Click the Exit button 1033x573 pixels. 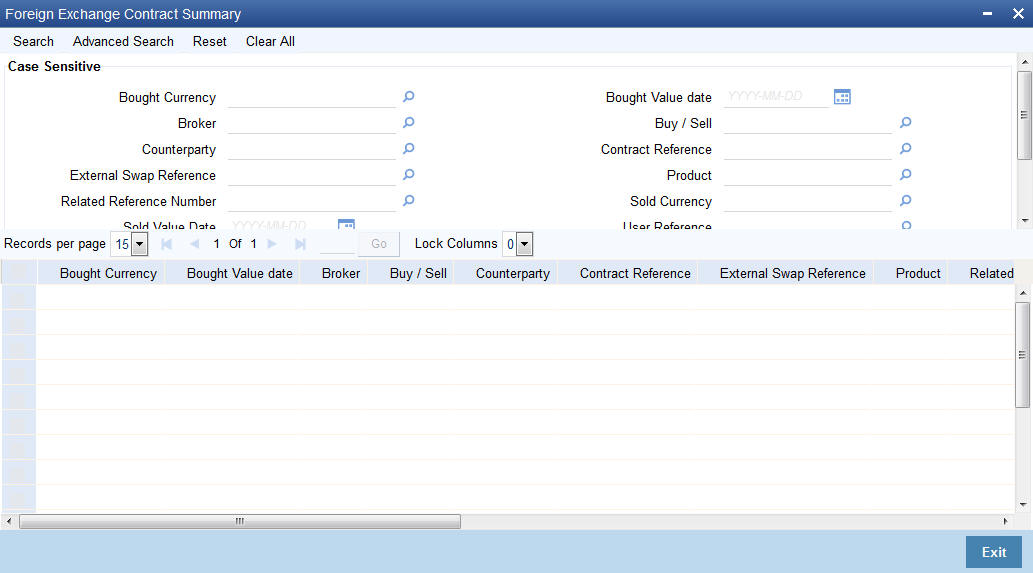(993, 552)
